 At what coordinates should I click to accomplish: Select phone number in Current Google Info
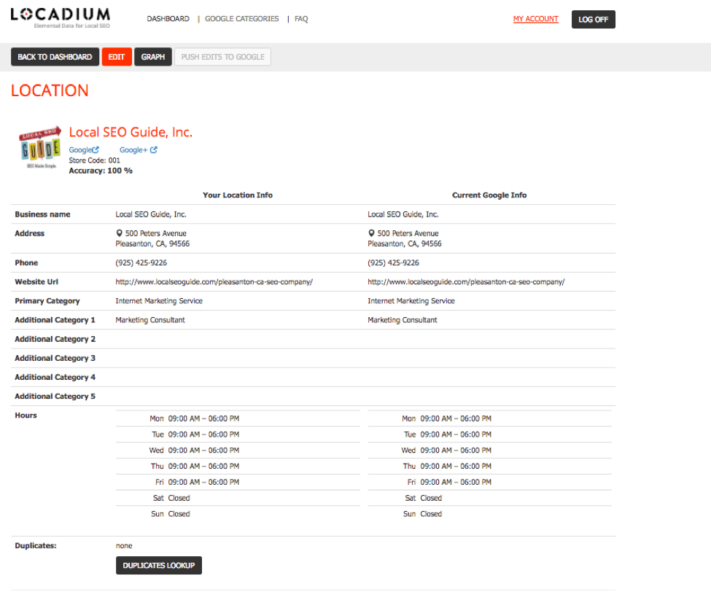coord(393,263)
